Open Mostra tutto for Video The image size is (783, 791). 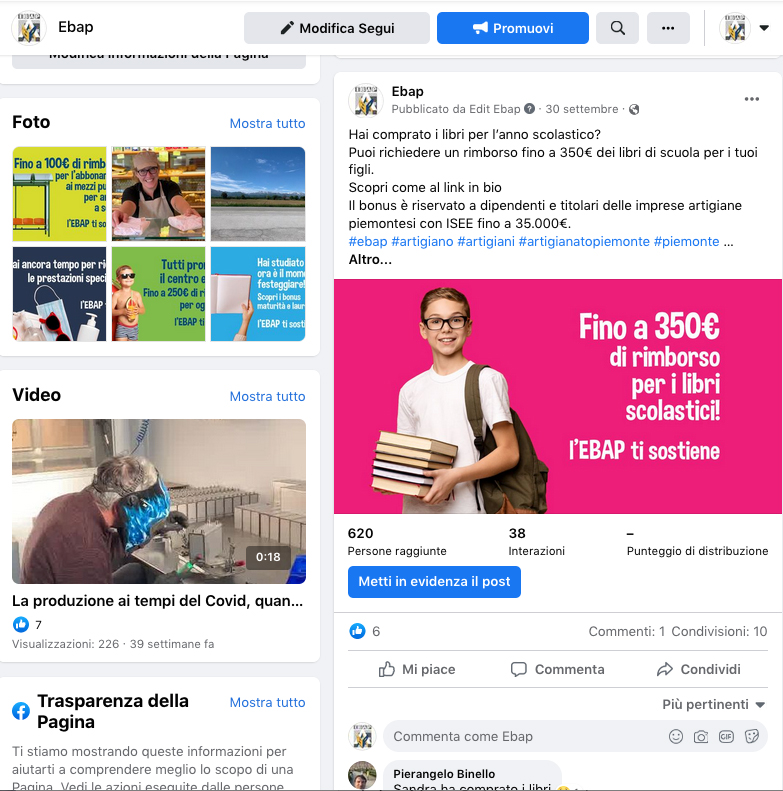click(267, 396)
